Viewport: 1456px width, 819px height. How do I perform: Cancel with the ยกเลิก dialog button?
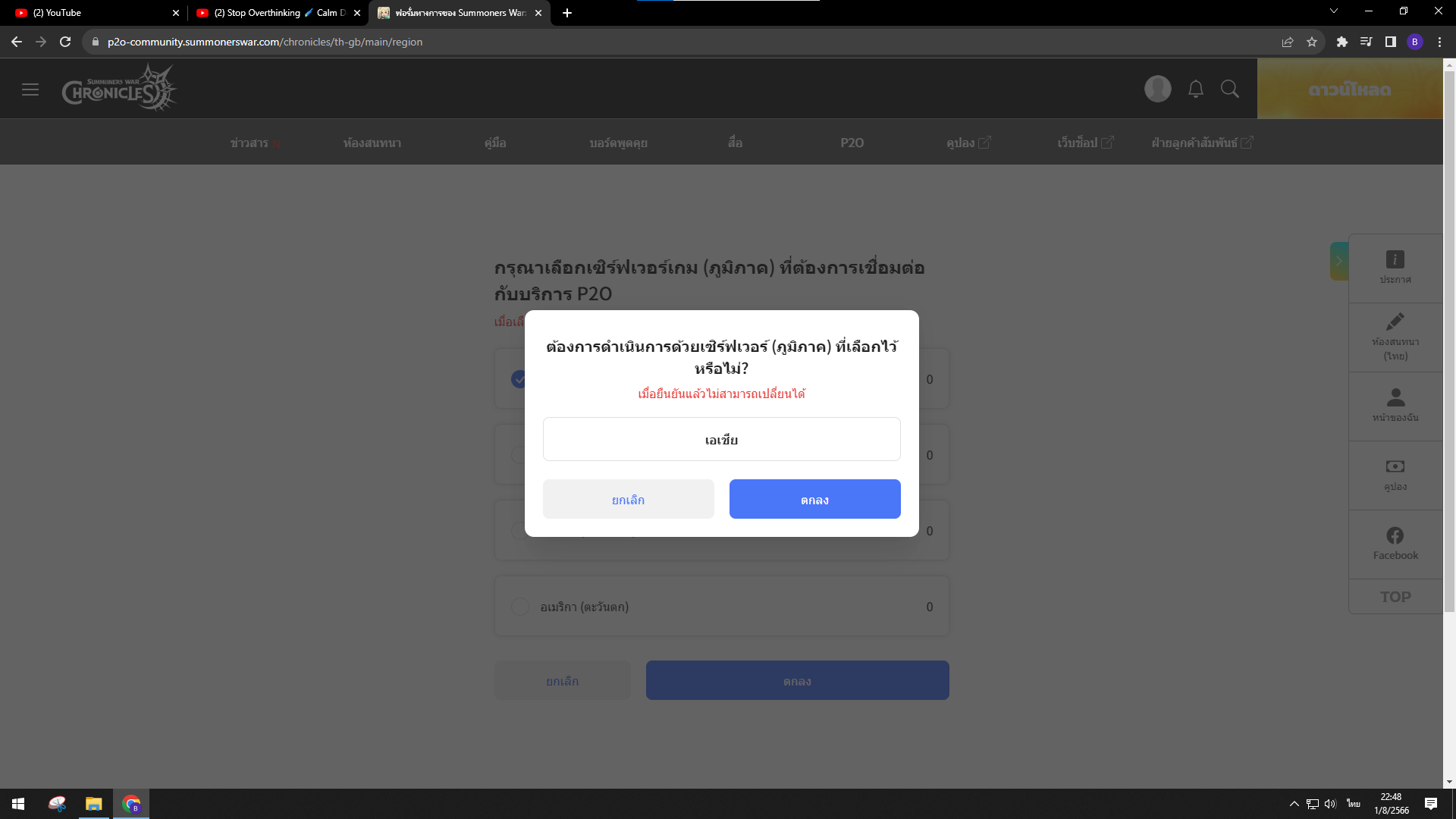click(629, 499)
